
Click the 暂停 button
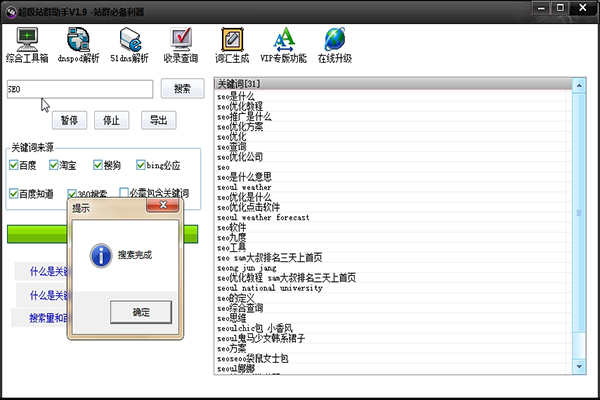click(69, 120)
